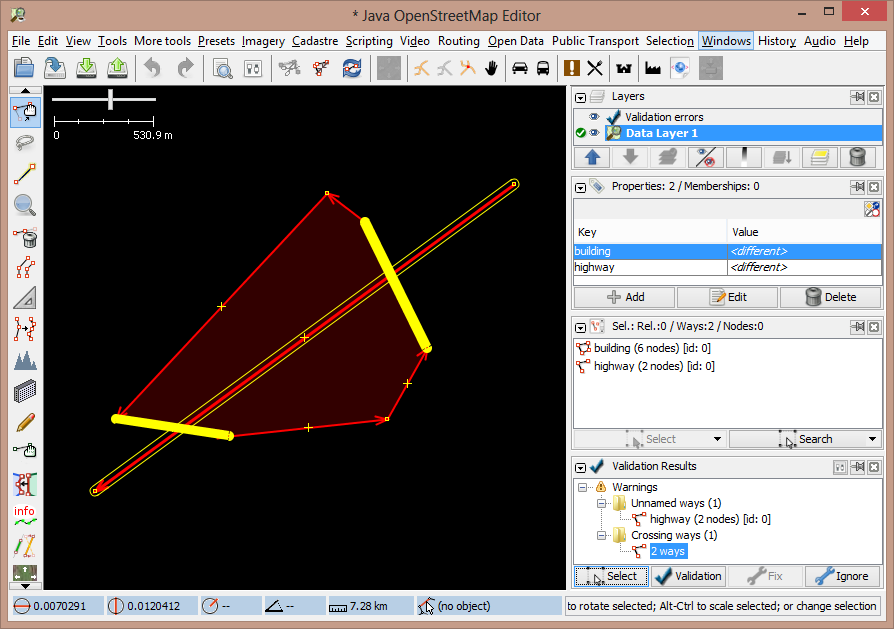
Task: Toggle the show/hide layer button in Layers panel
Action: click(x=707, y=157)
